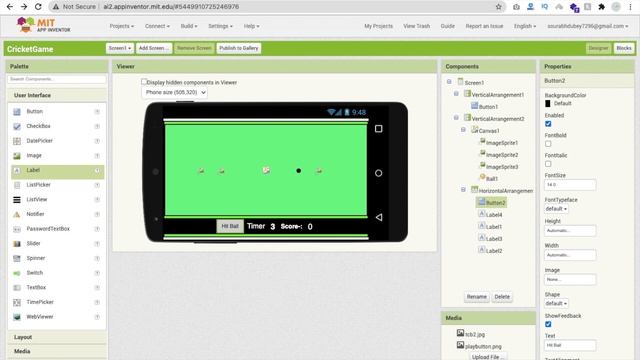Viewport: 640px width, 360px height.
Task: Enable the FontBold checkbox
Action: tap(548, 144)
